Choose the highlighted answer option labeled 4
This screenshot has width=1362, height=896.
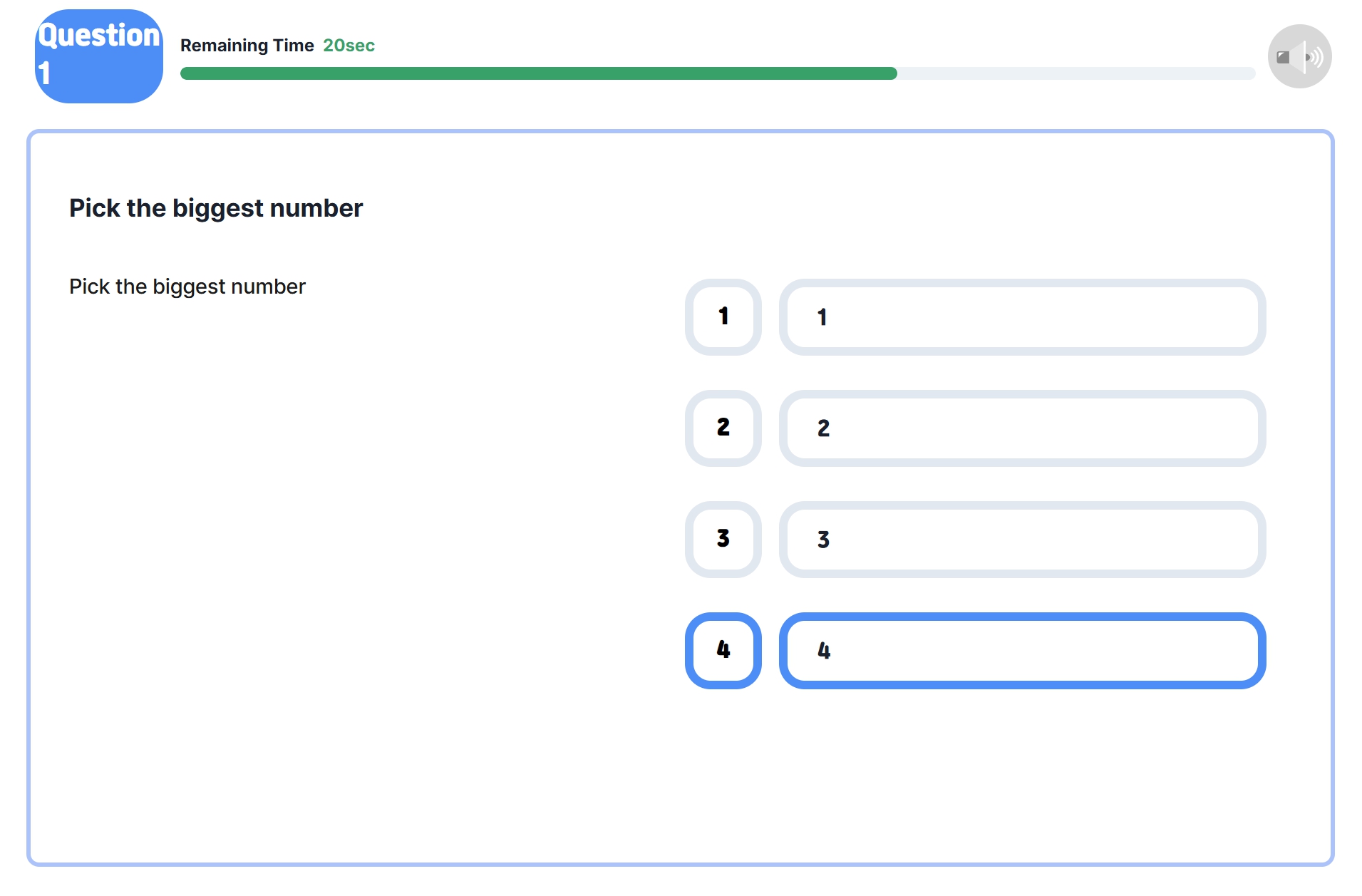(1022, 650)
